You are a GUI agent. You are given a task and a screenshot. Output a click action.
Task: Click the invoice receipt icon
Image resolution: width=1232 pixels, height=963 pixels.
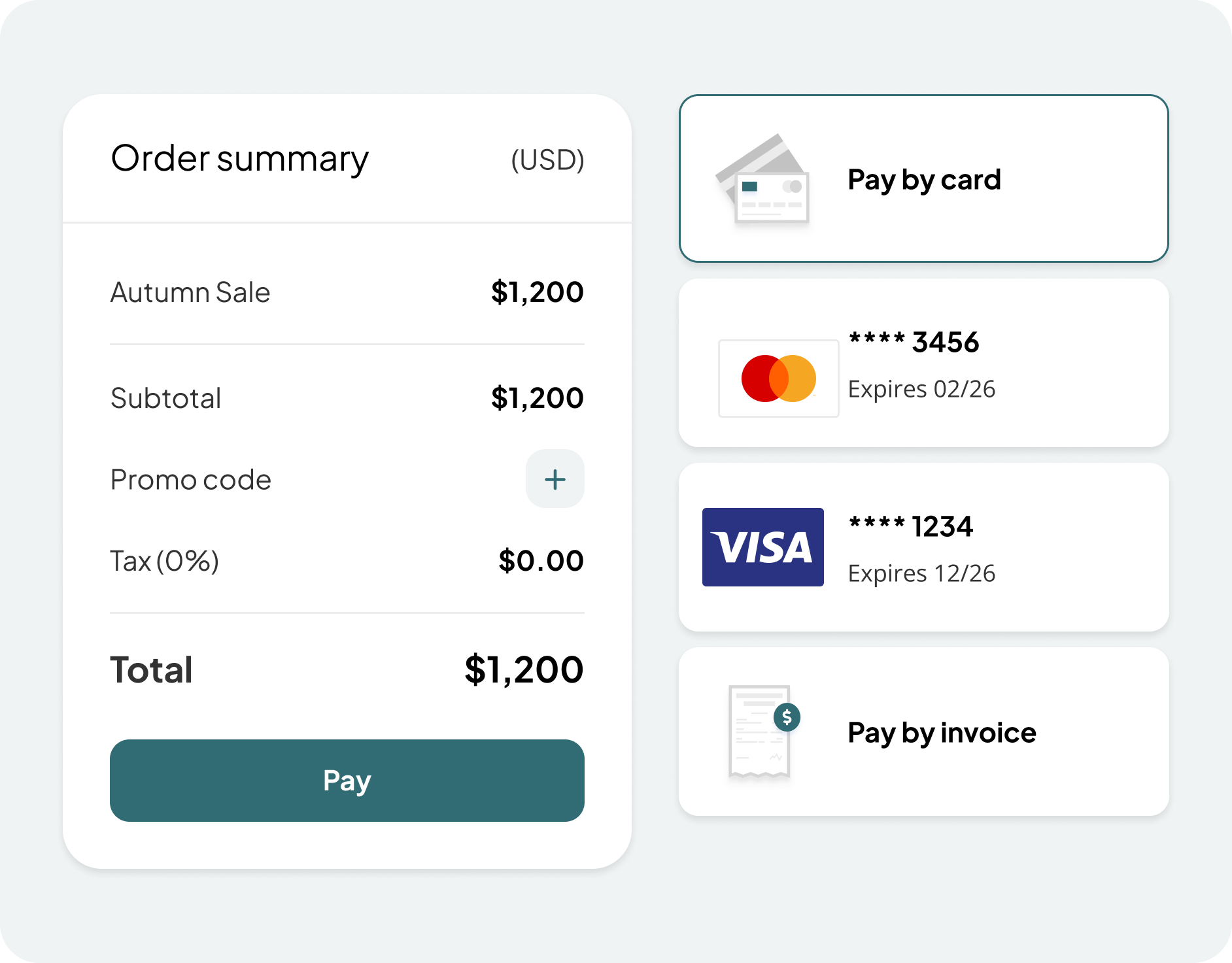tap(759, 732)
